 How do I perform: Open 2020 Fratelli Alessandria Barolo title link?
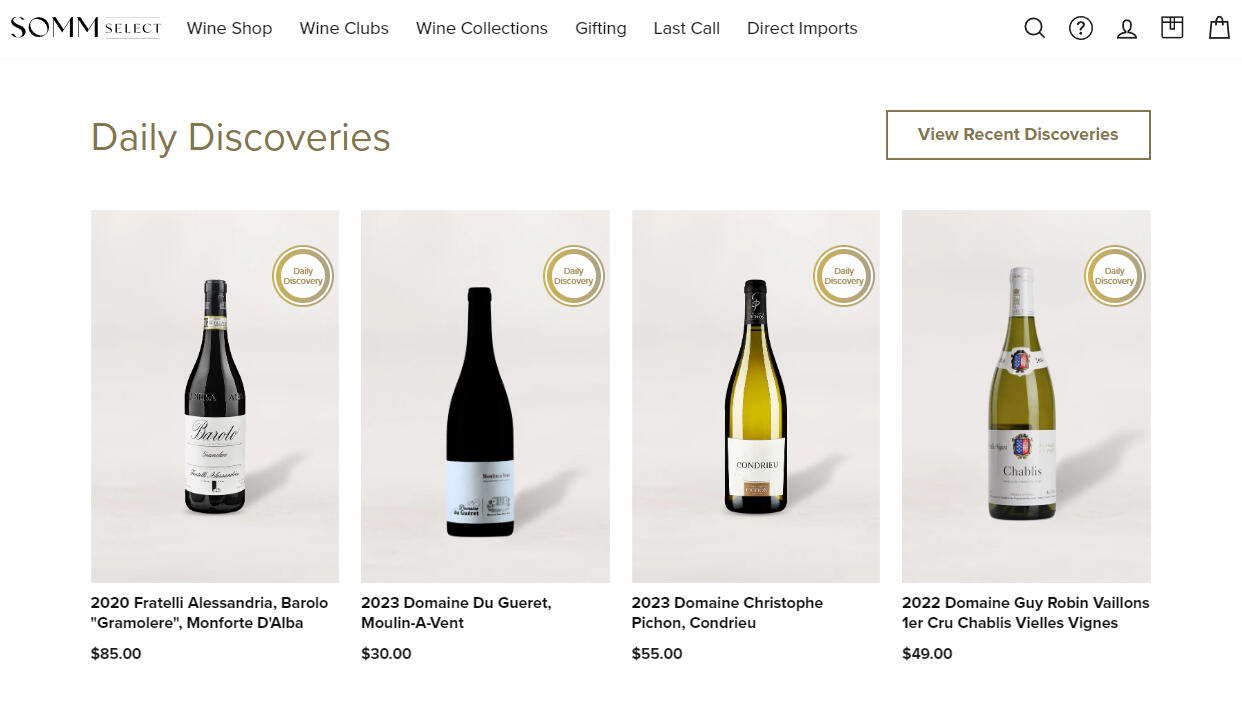pos(209,613)
